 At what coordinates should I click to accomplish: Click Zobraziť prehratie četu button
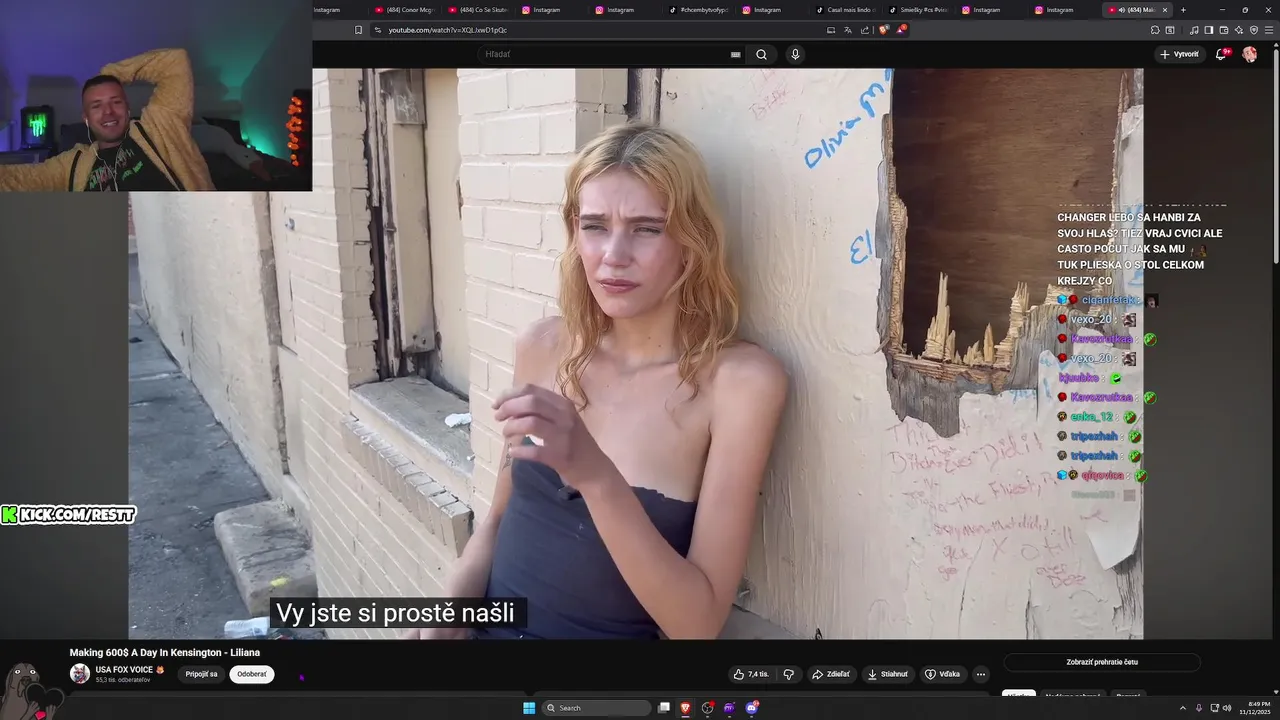(1102, 662)
